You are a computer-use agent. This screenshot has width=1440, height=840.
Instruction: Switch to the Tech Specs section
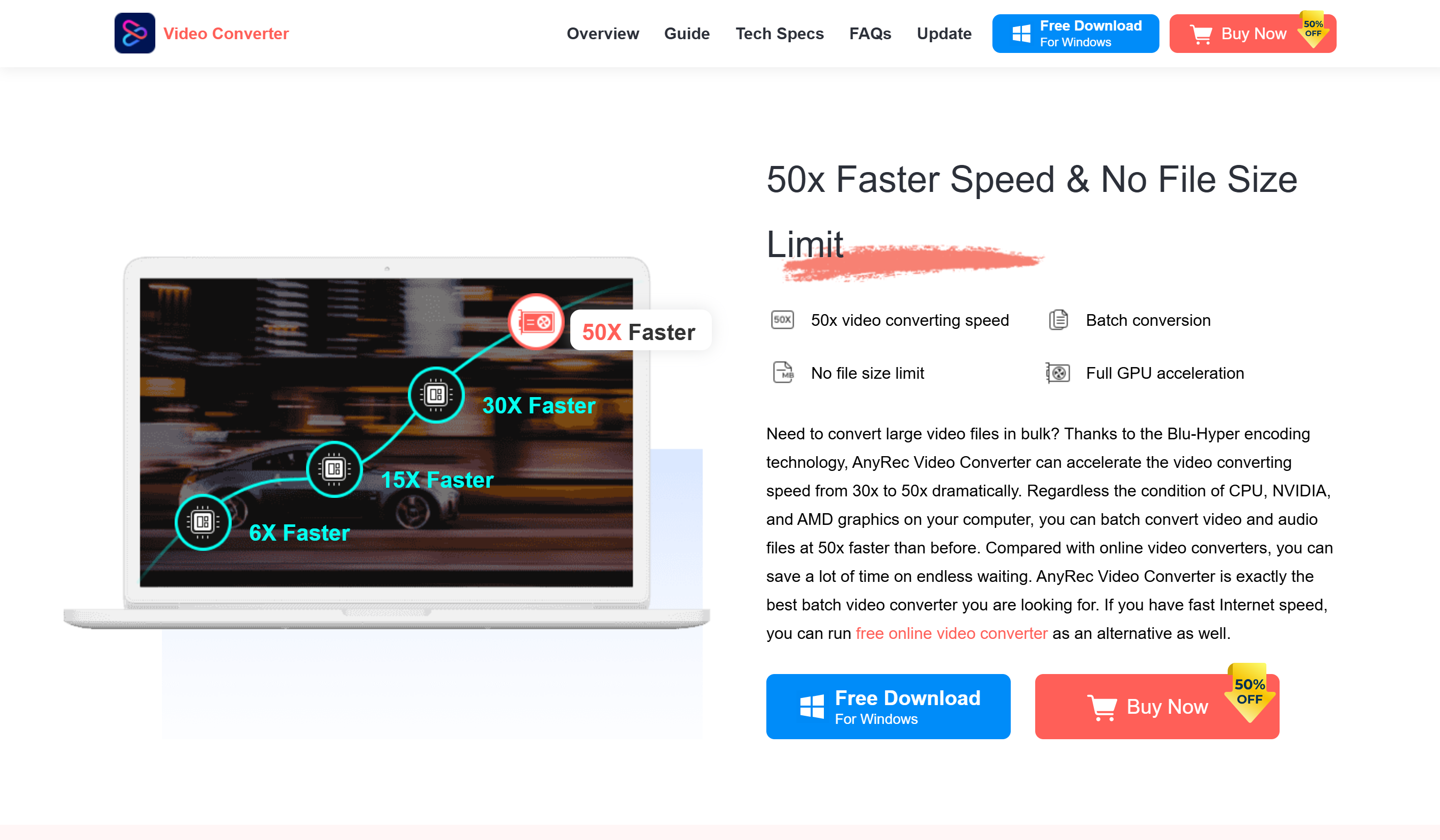tap(780, 33)
